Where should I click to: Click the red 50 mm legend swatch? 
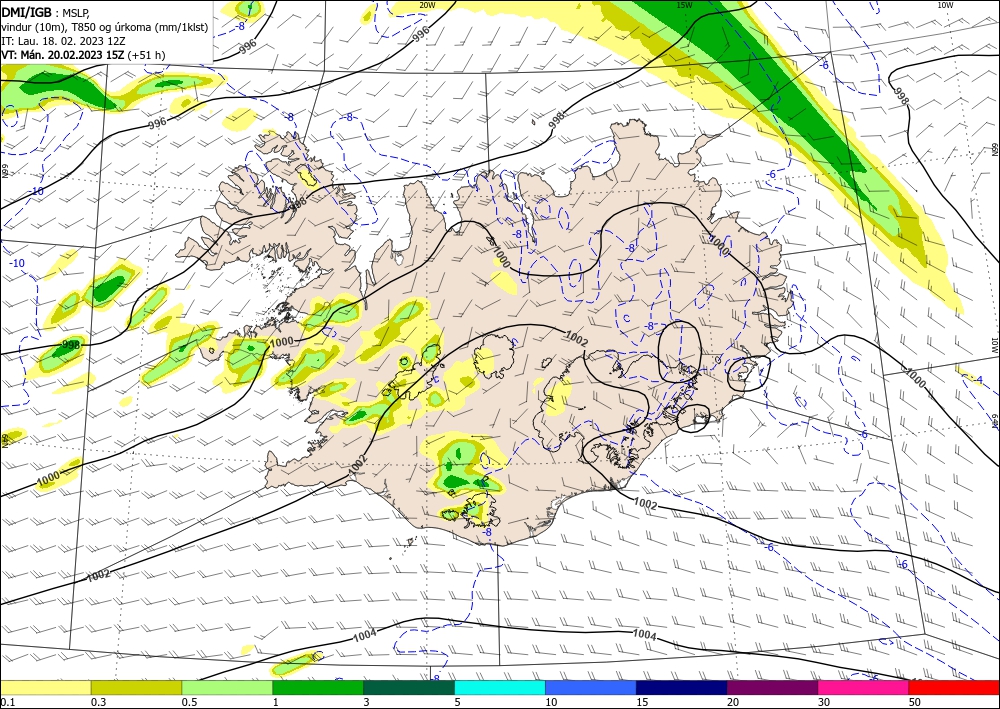tap(954, 687)
